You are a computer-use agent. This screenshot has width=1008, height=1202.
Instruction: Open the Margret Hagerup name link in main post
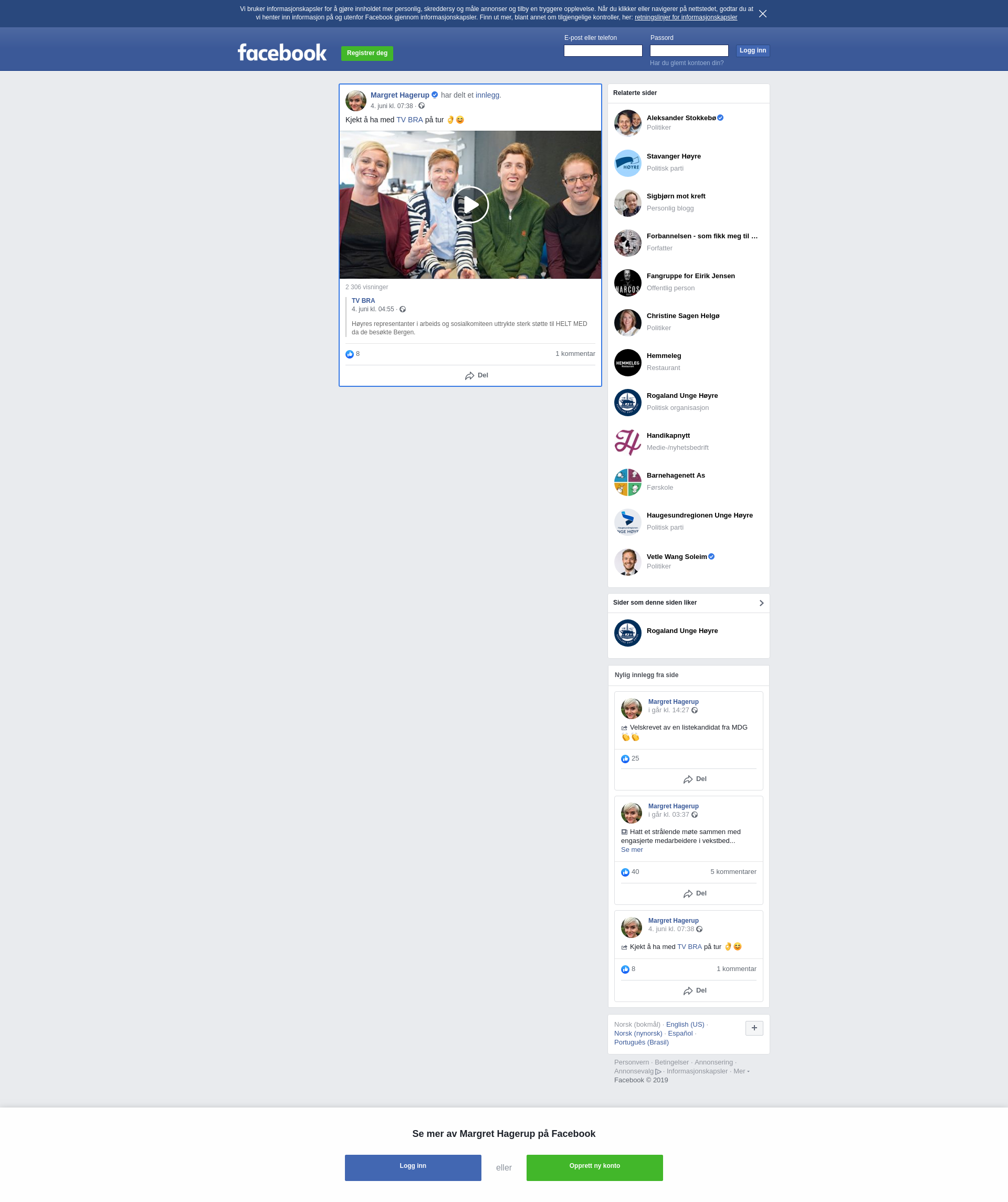click(x=400, y=95)
